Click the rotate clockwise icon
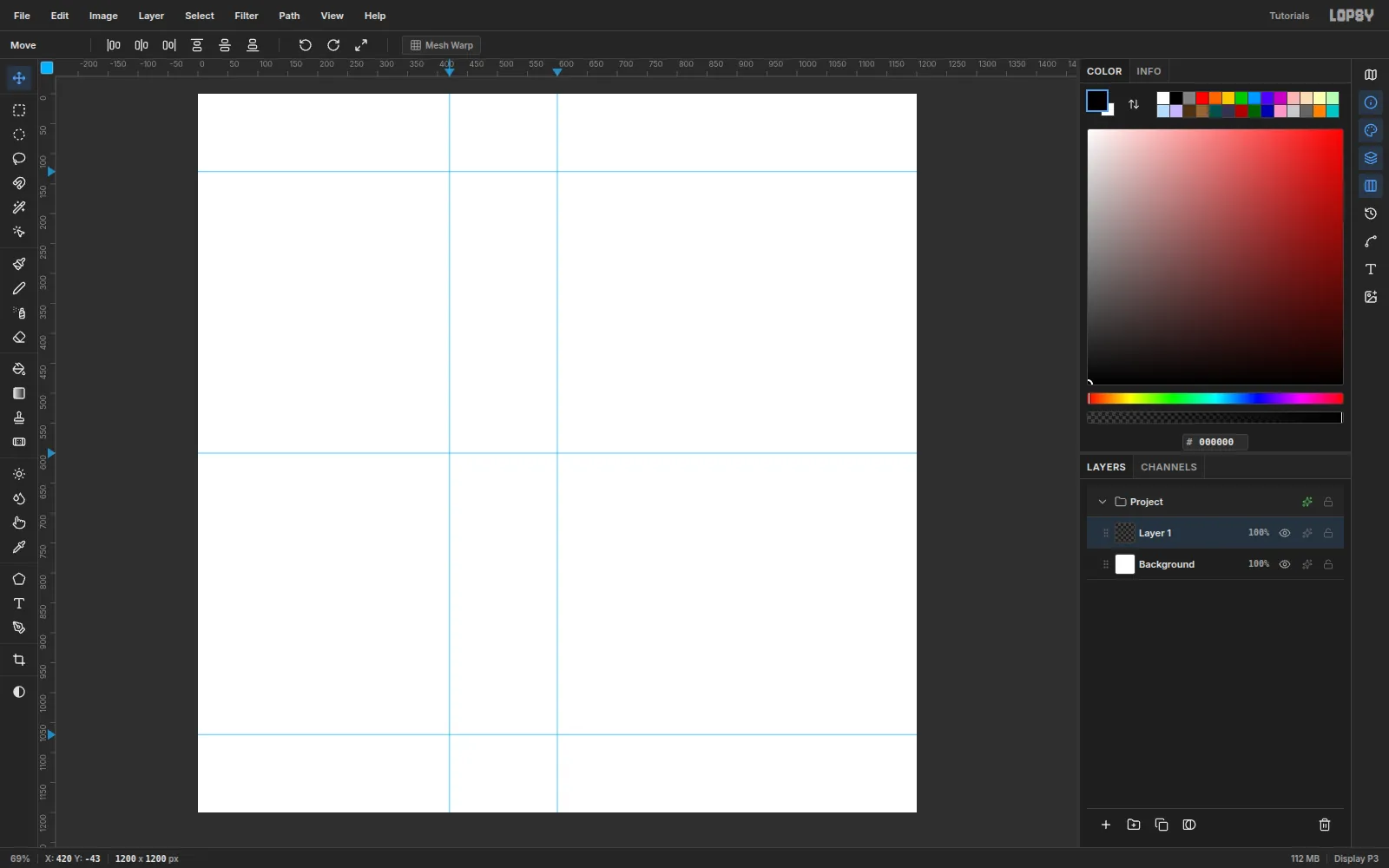Viewport: 1389px width, 868px height. 333,45
